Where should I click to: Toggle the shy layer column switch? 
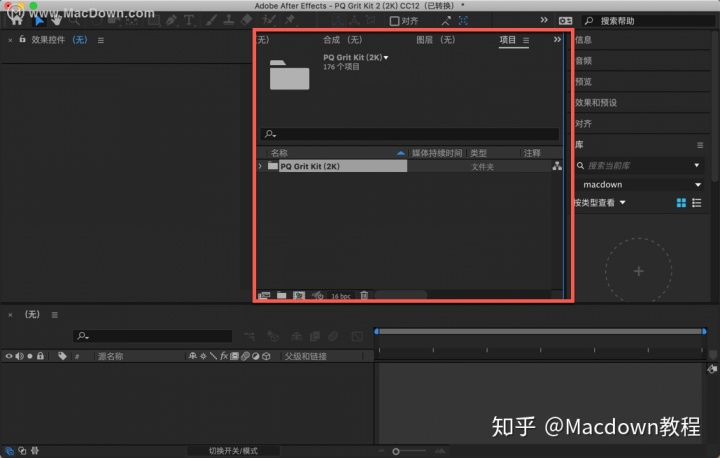coord(192,356)
